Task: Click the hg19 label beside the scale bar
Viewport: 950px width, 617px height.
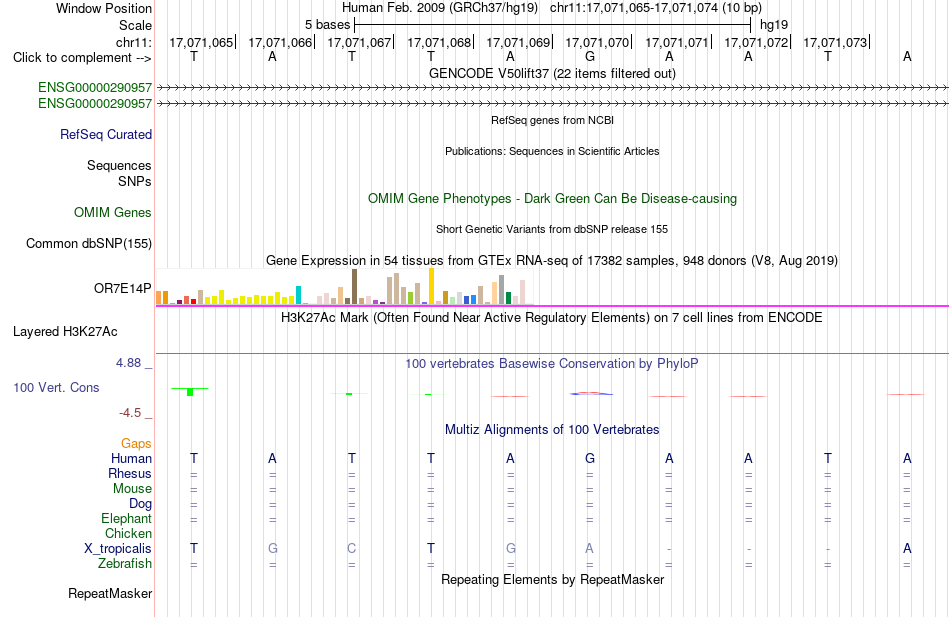Action: (x=774, y=25)
